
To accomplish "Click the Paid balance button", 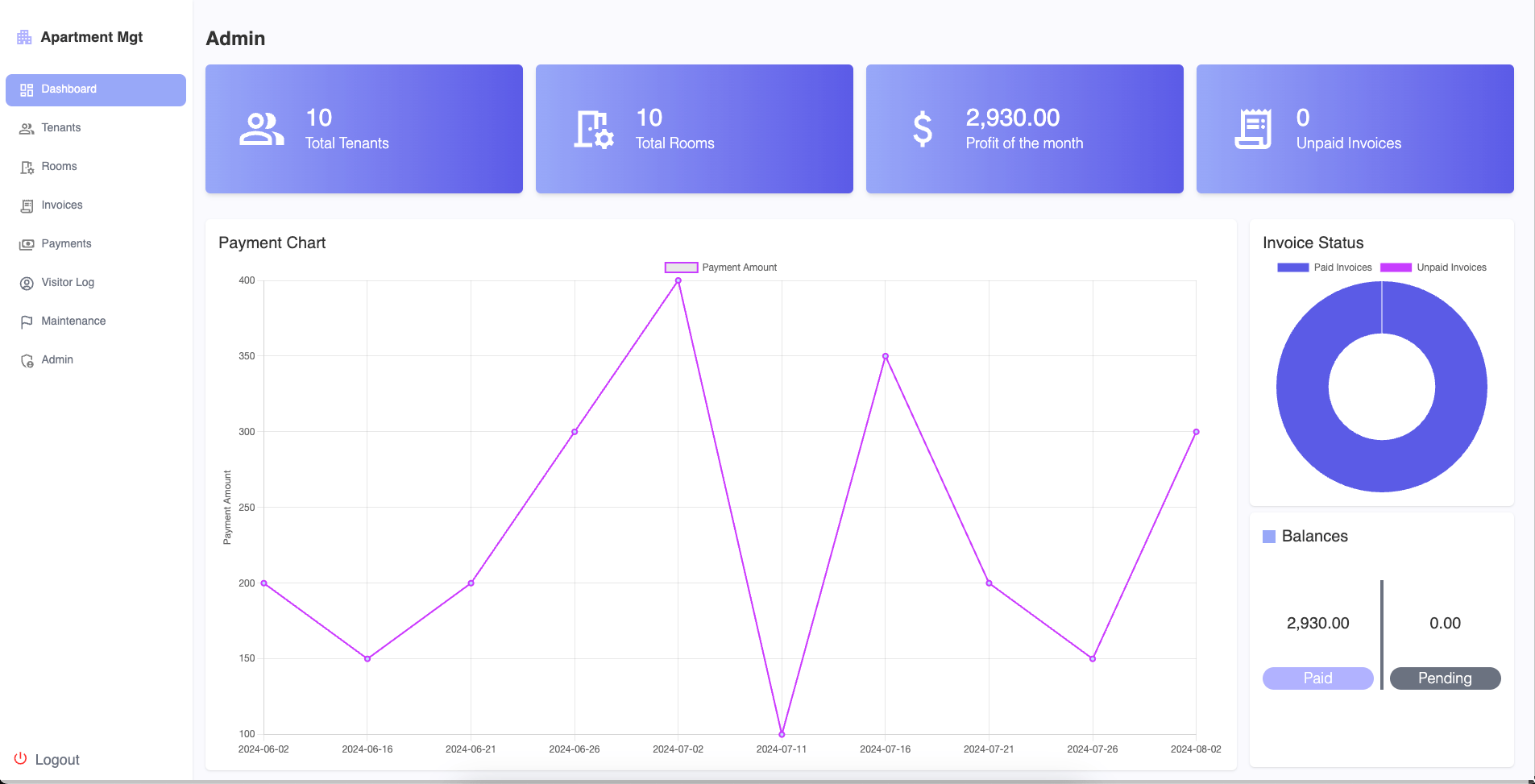I will point(1317,678).
